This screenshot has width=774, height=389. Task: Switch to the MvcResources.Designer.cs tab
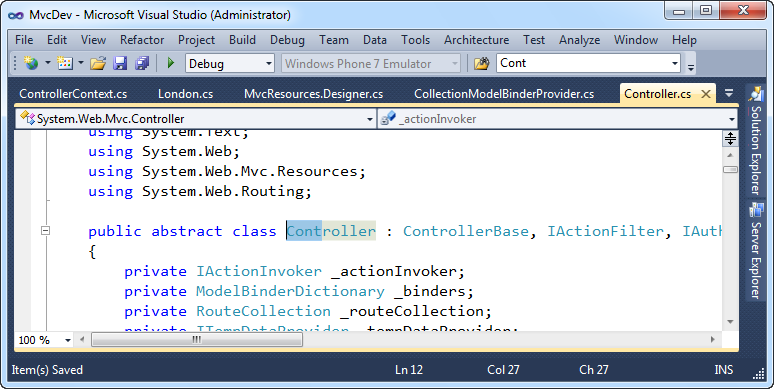pyautogui.click(x=313, y=94)
